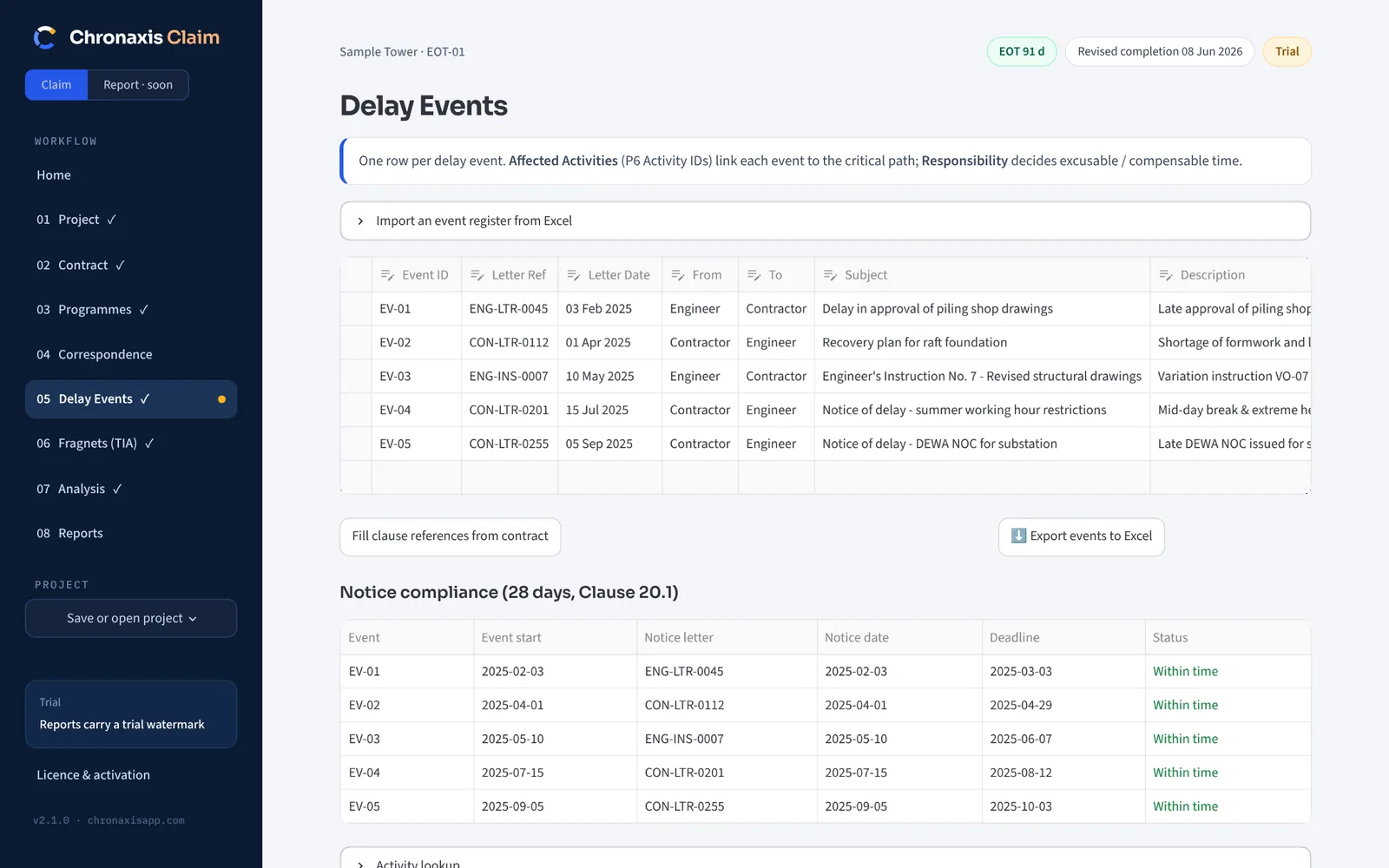Select the row handle for EV-03
This screenshot has width=1389, height=868.
pyautogui.click(x=356, y=377)
